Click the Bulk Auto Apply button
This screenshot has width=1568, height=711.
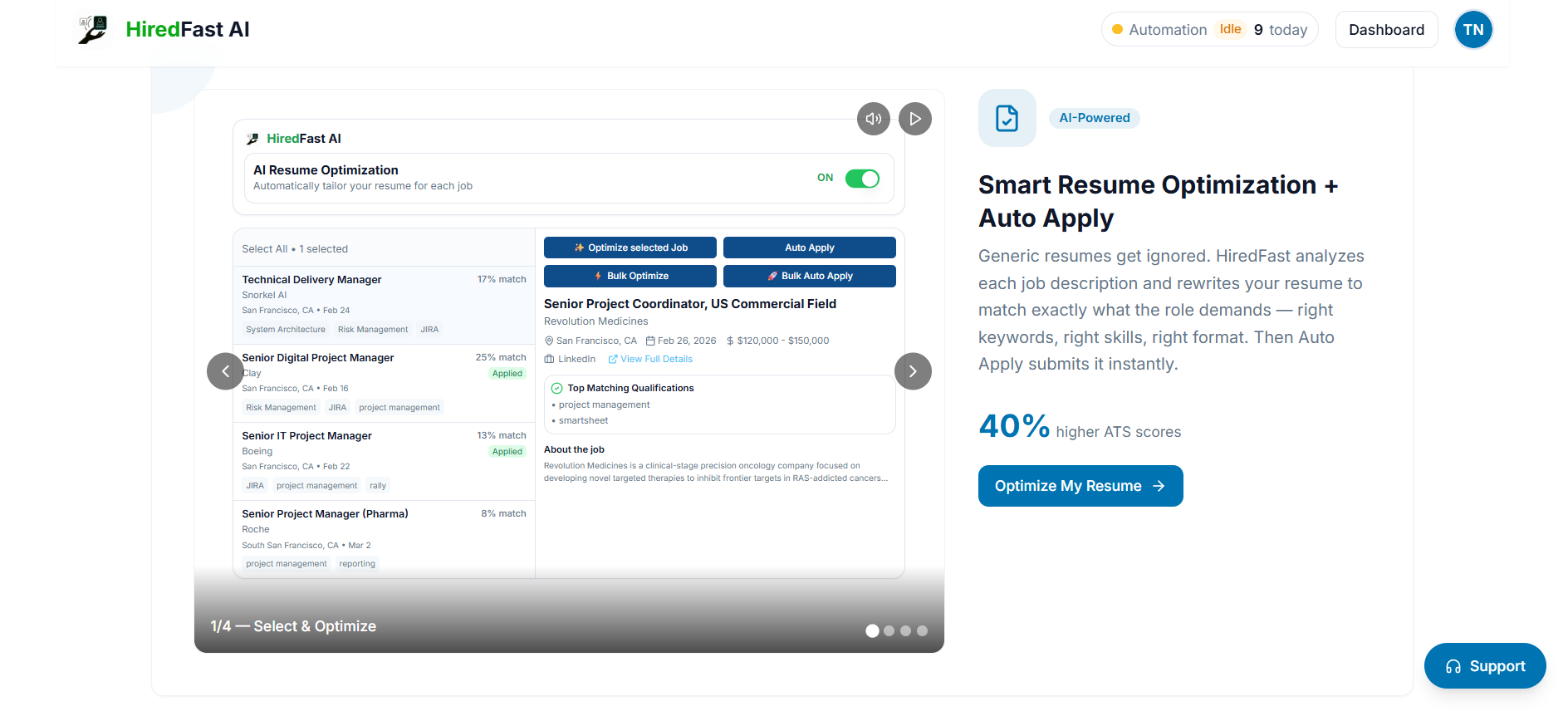click(x=810, y=276)
